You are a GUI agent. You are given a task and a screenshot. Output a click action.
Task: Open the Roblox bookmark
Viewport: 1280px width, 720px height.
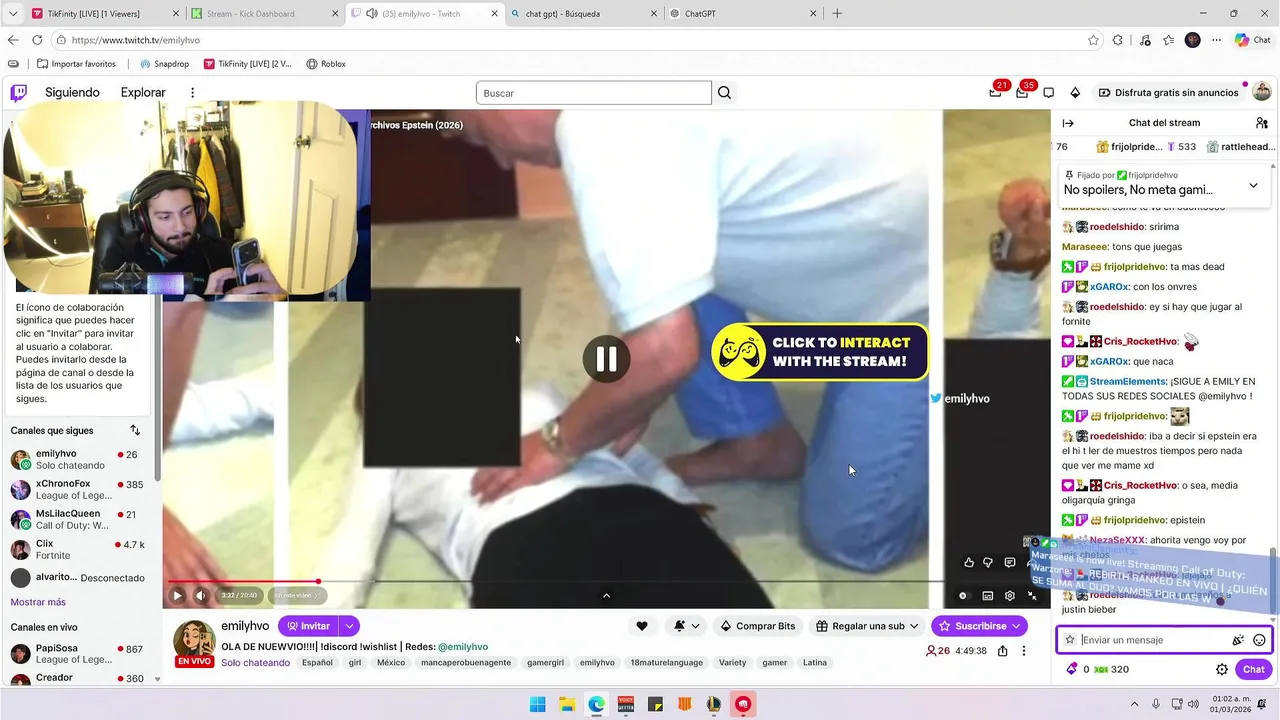tap(326, 64)
